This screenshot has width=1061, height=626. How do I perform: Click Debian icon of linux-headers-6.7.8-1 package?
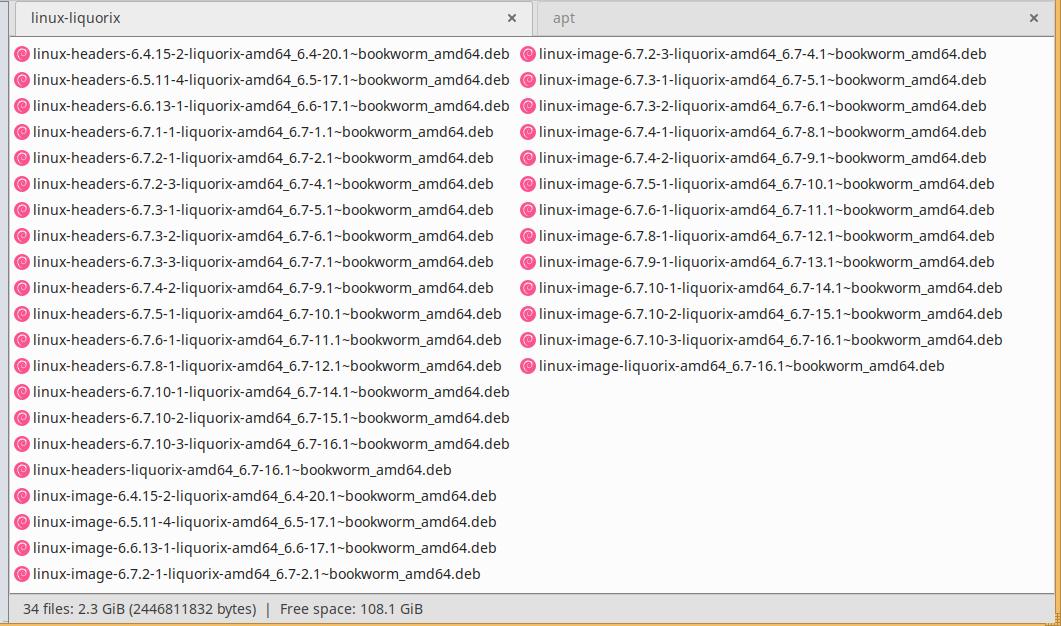pyautogui.click(x=22, y=366)
